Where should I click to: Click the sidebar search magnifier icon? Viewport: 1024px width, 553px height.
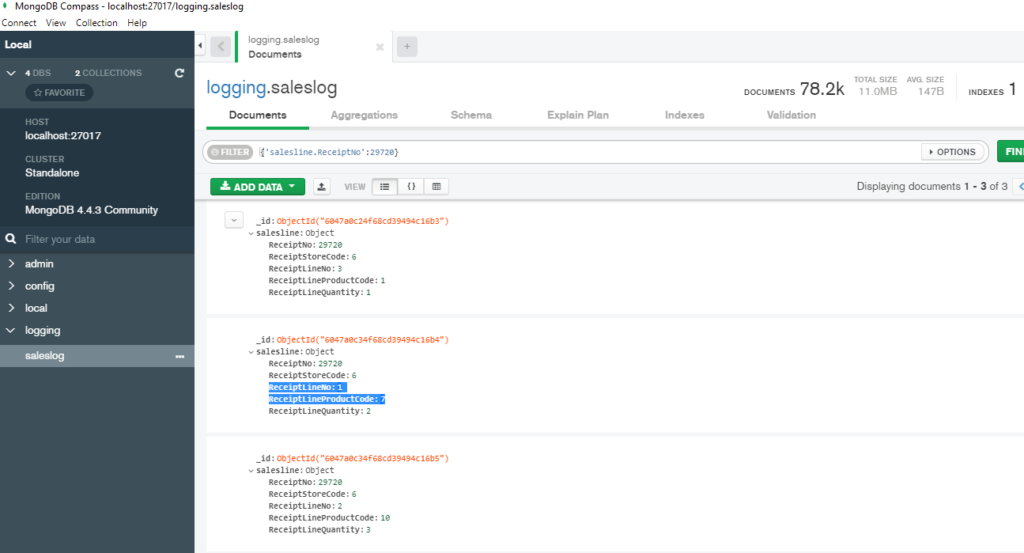click(x=10, y=239)
